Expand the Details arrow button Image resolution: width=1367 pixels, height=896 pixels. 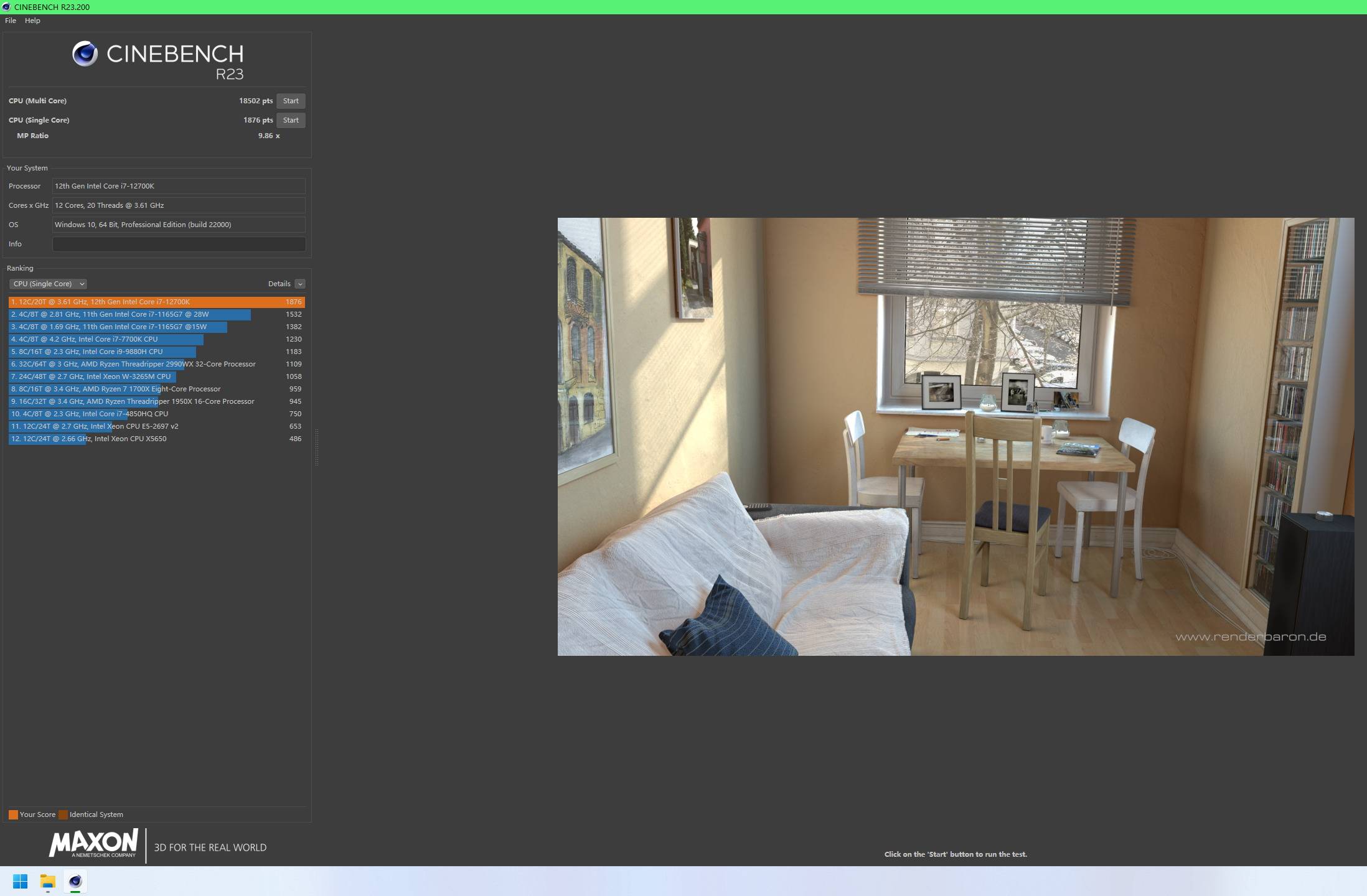pyautogui.click(x=300, y=284)
